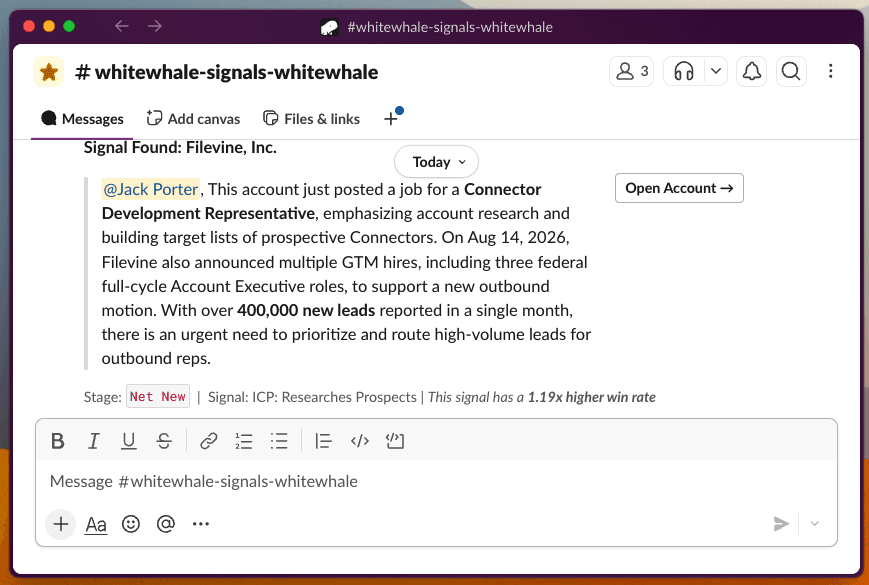
Task: Start an ordered list
Action: [x=244, y=442]
